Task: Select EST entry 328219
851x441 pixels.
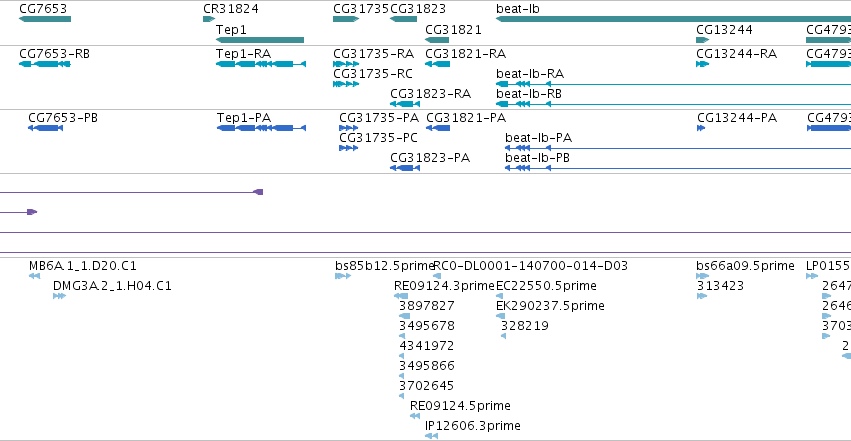Action: click(x=503, y=336)
